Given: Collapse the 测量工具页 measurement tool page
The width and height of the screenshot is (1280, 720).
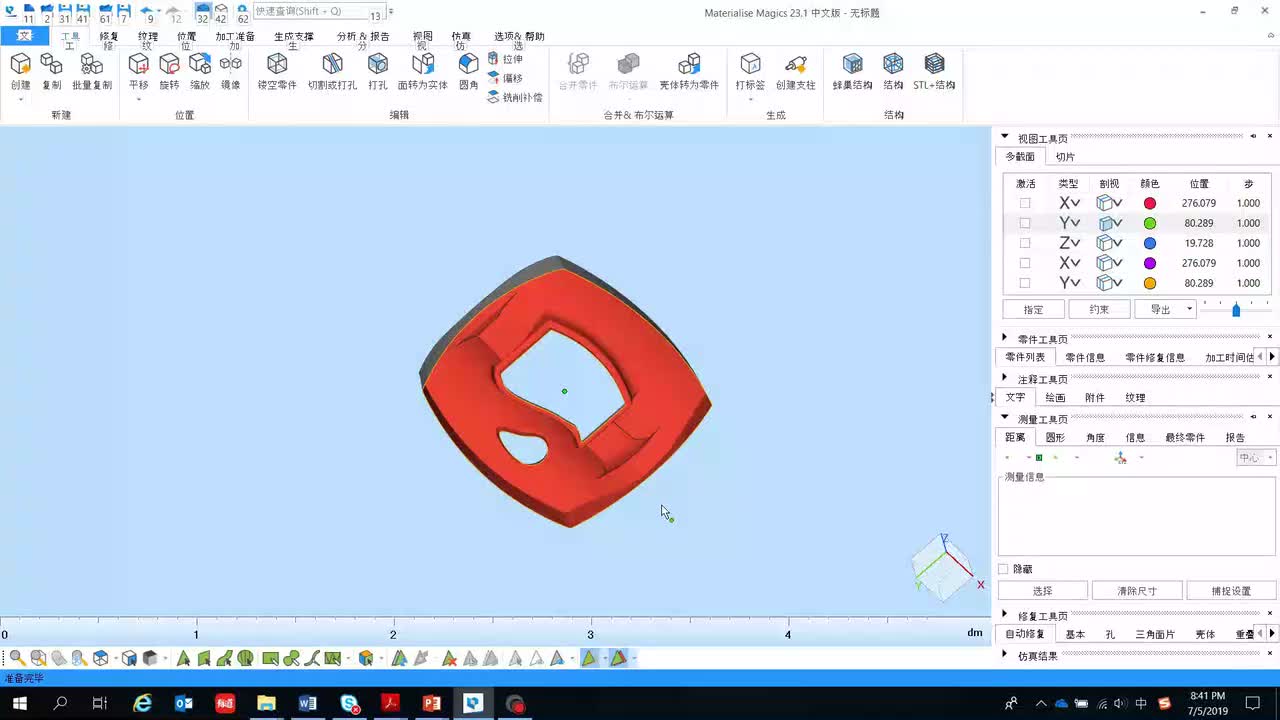Looking at the screenshot, I should click(1005, 418).
